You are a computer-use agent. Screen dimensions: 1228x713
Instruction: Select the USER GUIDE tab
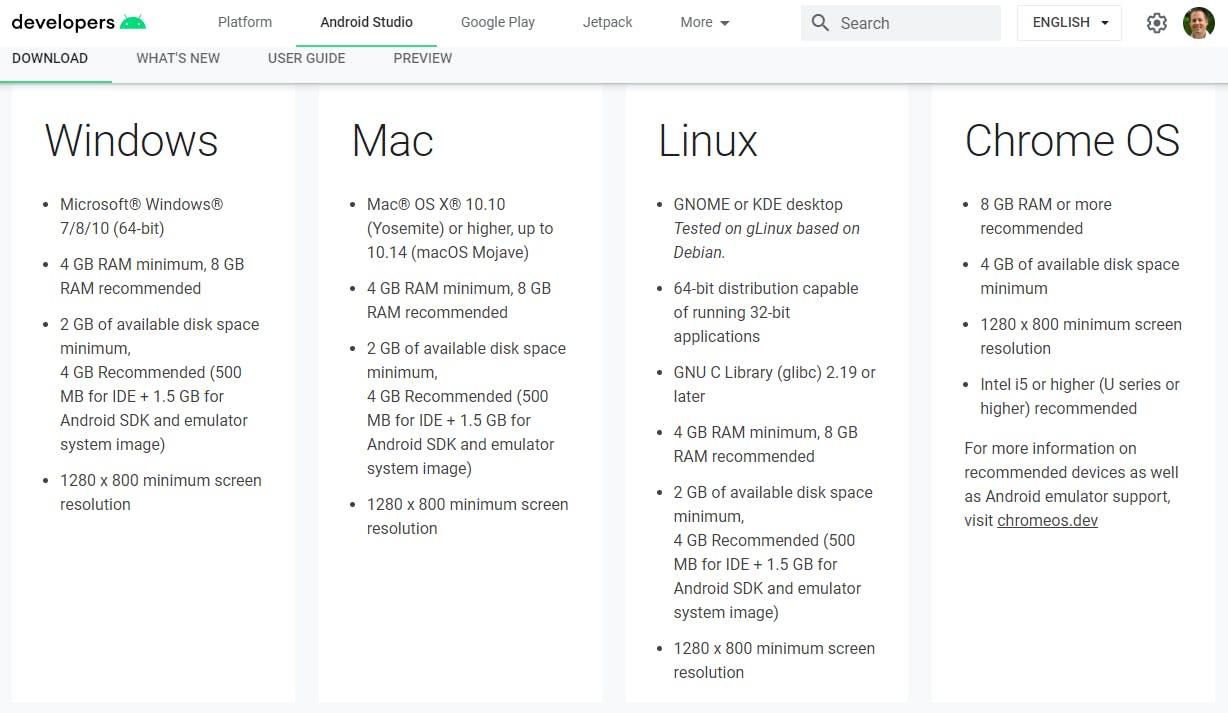(x=307, y=58)
